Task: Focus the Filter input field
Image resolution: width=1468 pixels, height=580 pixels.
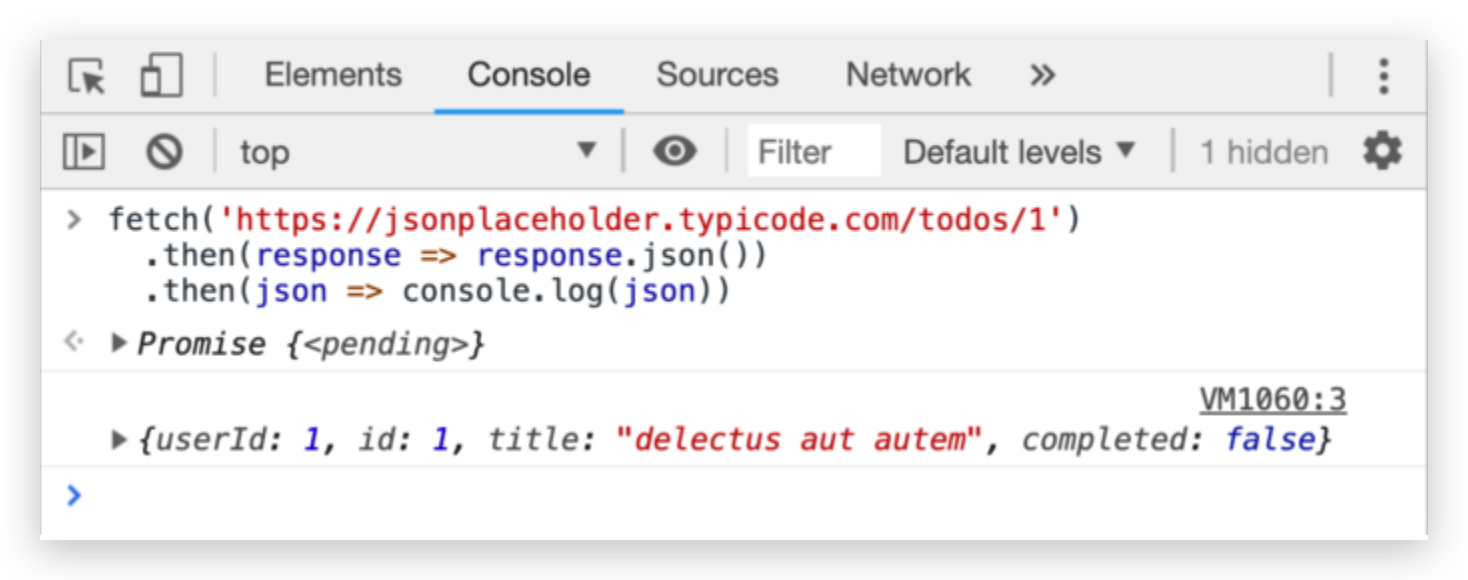Action: click(x=814, y=152)
